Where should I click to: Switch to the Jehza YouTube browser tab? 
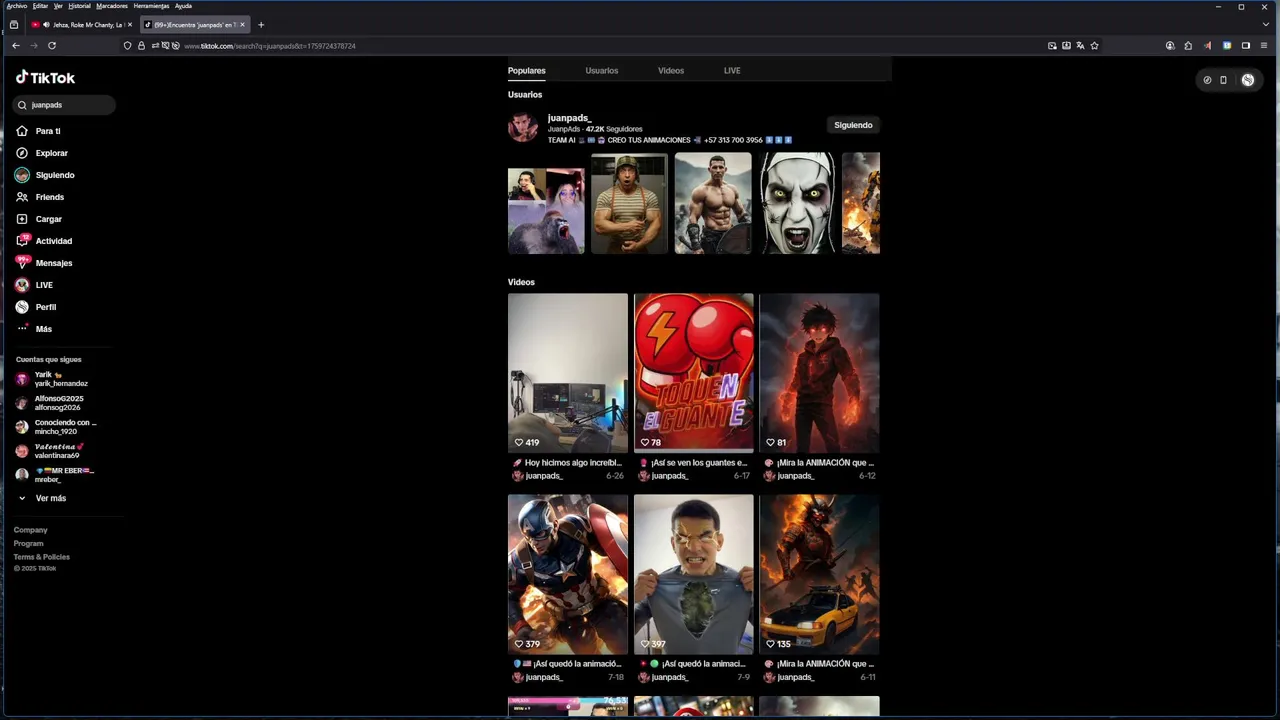[x=82, y=24]
